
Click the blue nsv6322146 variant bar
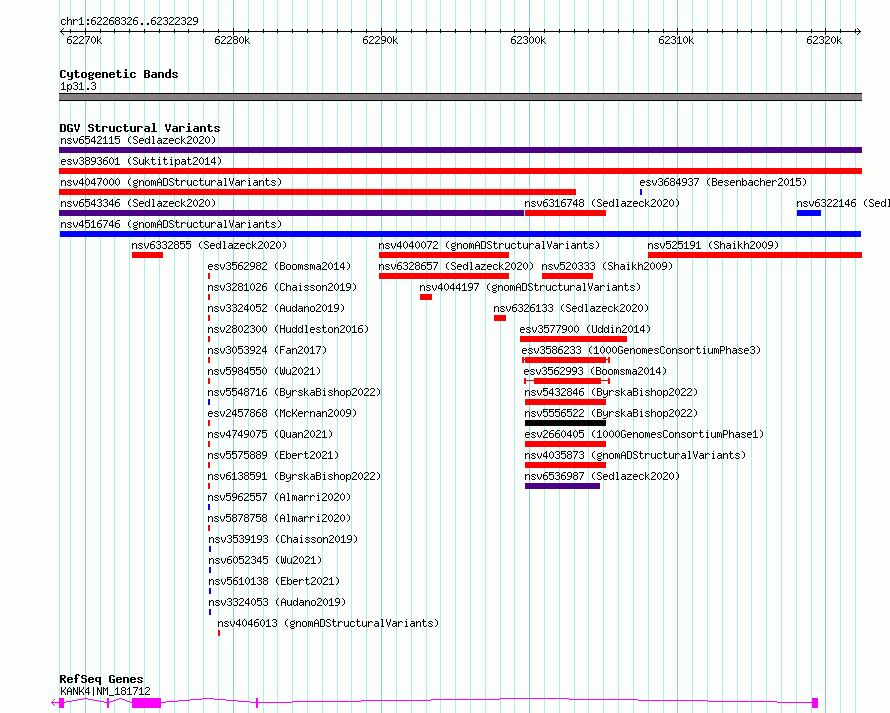[x=808, y=213]
